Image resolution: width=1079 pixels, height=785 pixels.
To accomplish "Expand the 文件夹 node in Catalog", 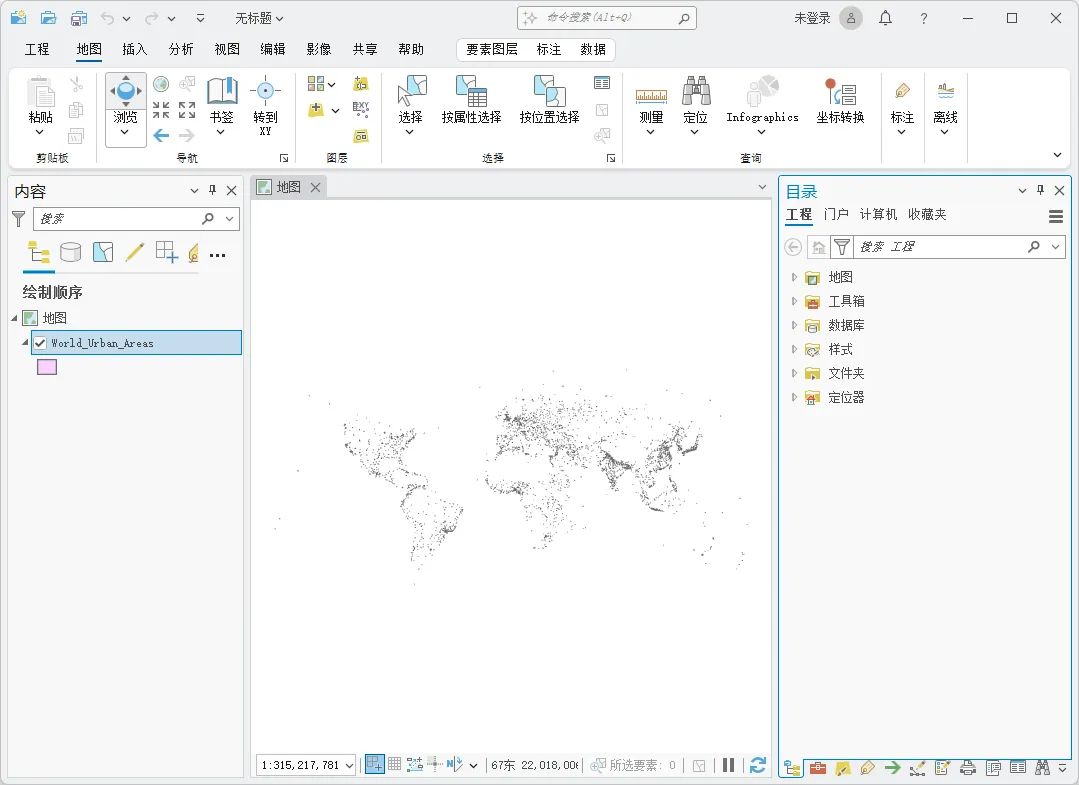I will (794, 374).
